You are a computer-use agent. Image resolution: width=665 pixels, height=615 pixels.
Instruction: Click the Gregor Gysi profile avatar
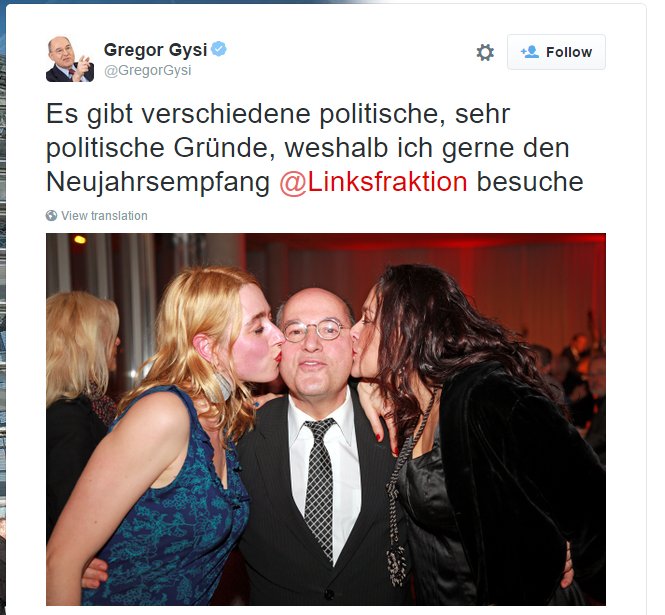(70, 59)
